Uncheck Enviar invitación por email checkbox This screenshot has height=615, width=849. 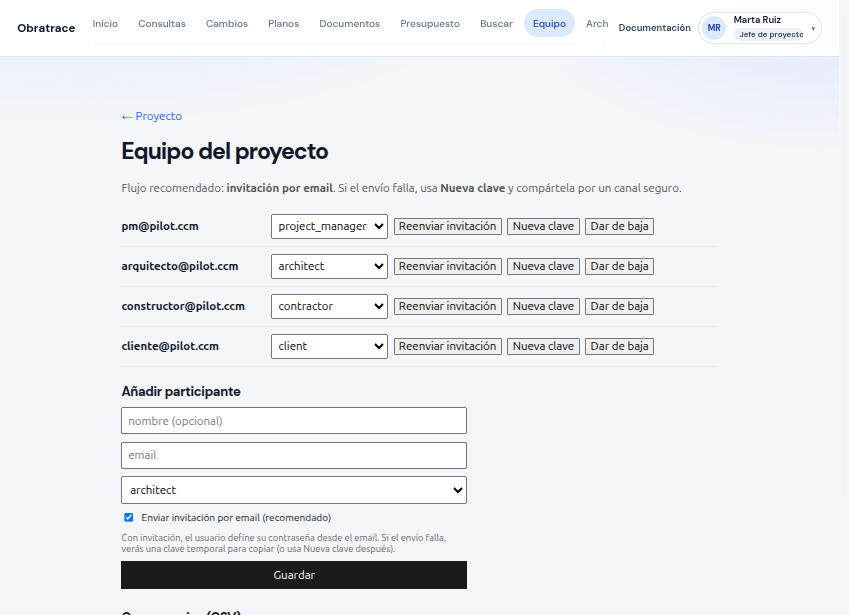pyautogui.click(x=129, y=518)
